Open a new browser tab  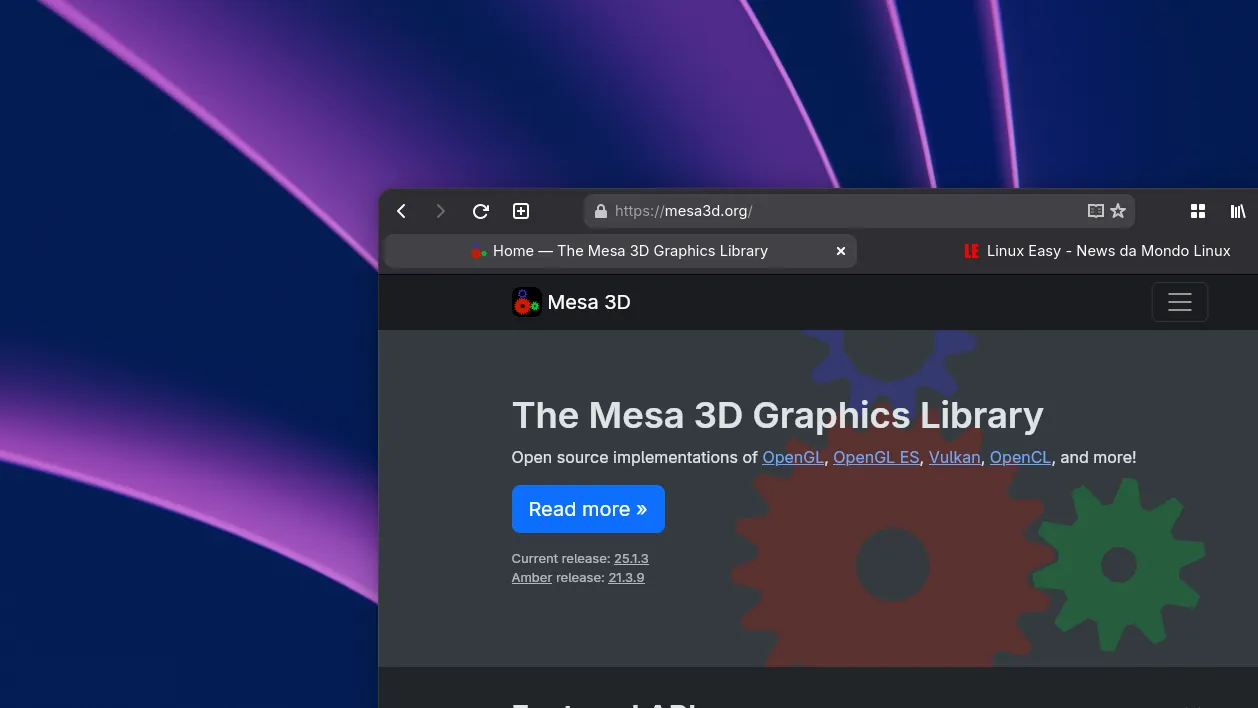[x=520, y=211]
